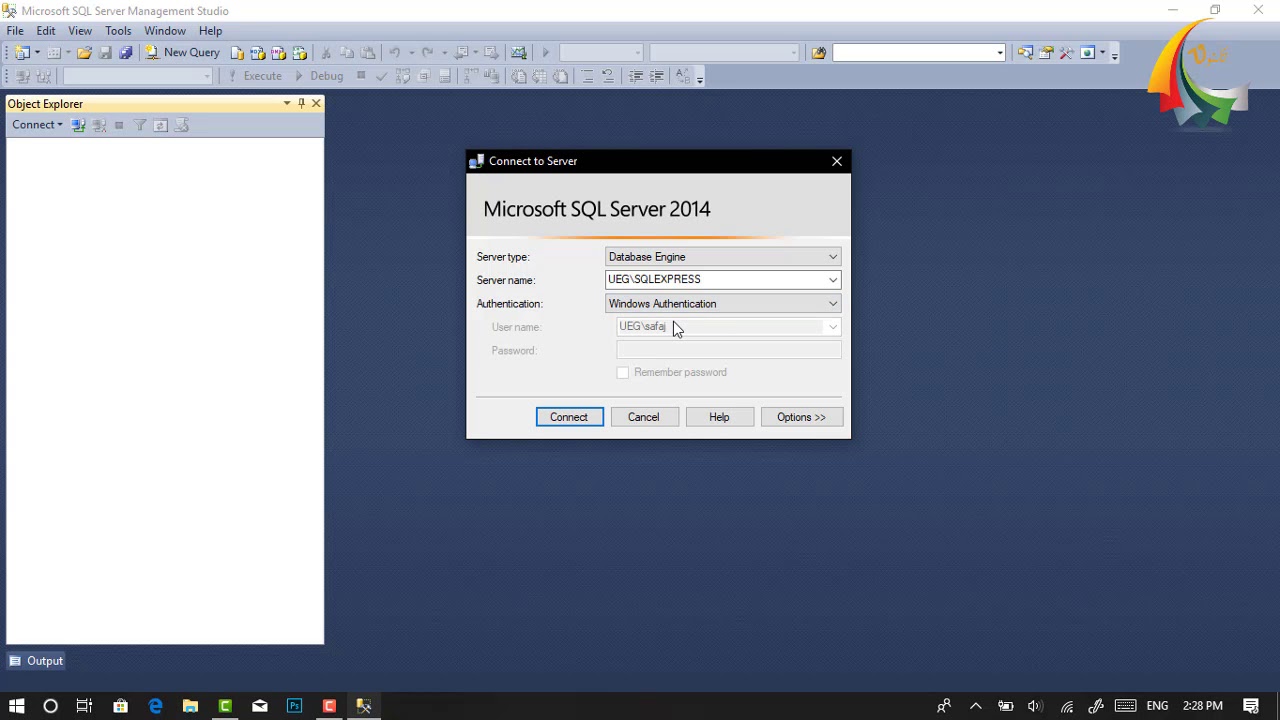Click the Cancel button in dialog
Image resolution: width=1280 pixels, height=720 pixels.
[644, 417]
